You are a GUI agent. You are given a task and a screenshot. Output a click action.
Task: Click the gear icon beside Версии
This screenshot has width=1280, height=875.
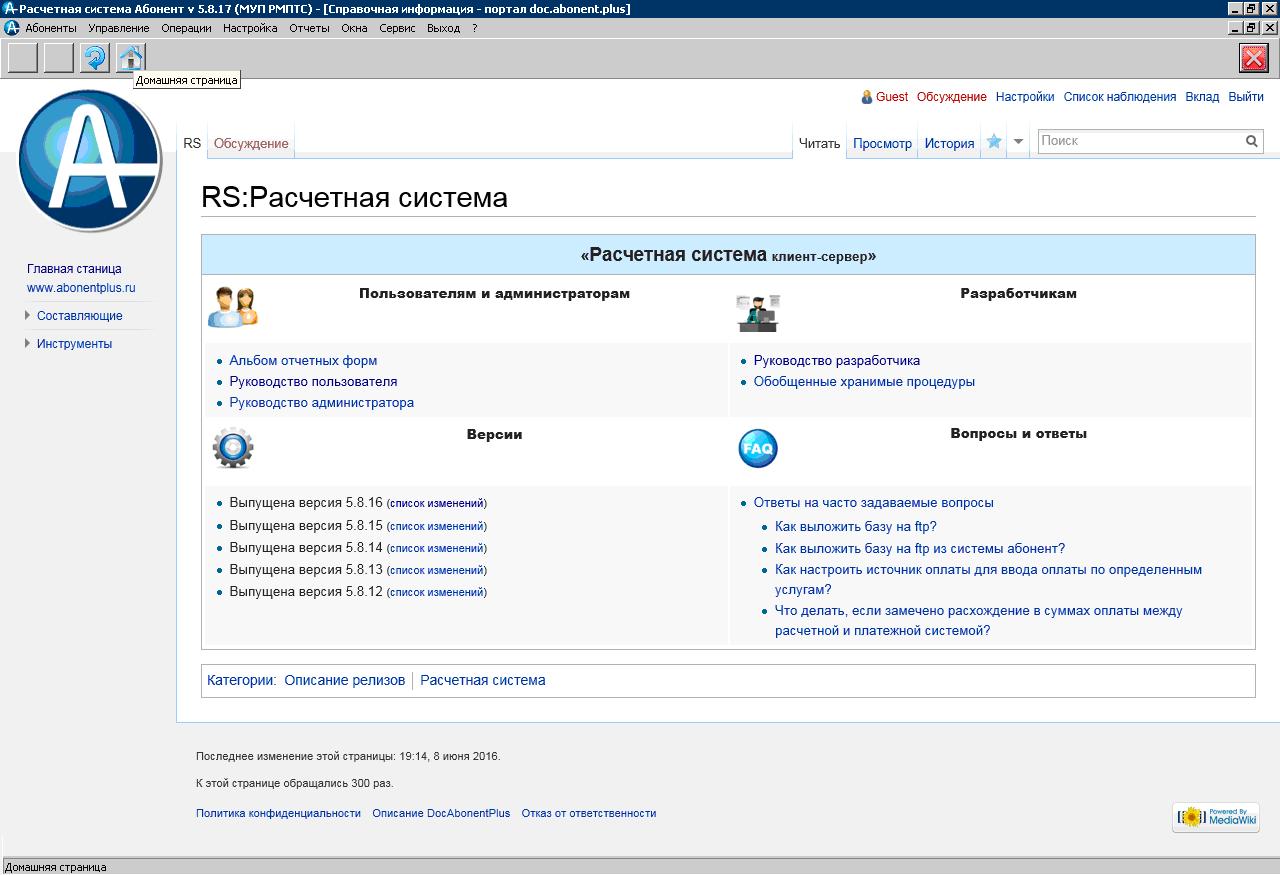[x=233, y=448]
